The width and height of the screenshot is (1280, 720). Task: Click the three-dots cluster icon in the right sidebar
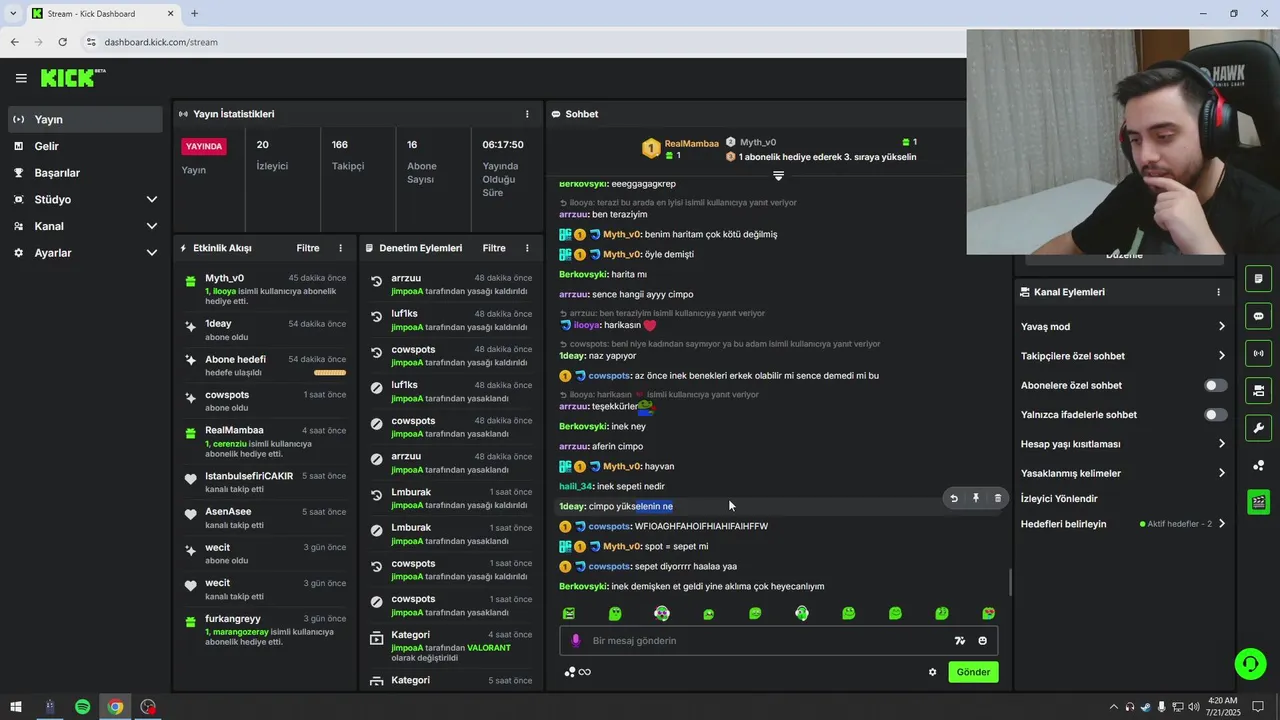[x=1258, y=465]
